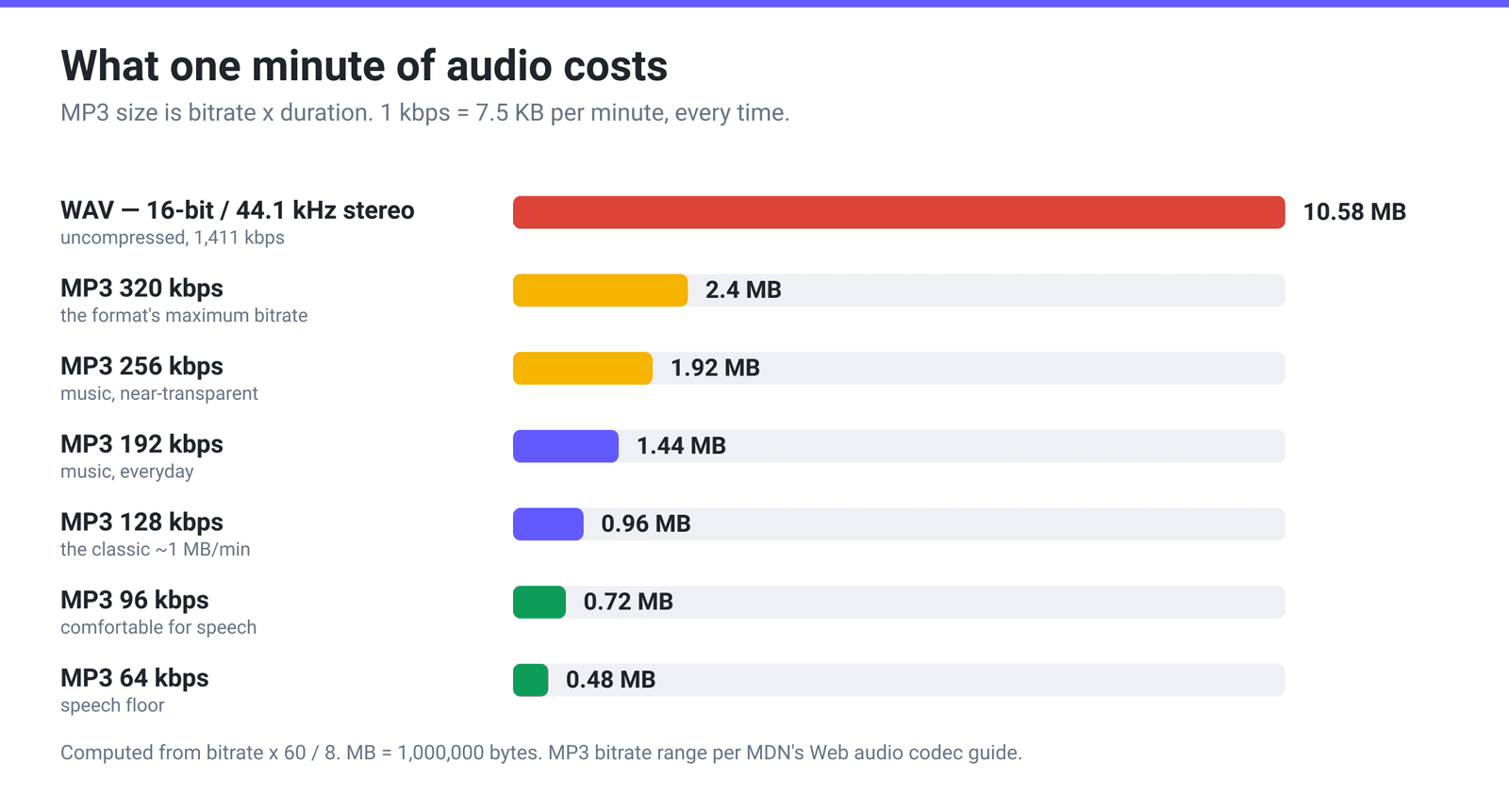Click 'speech floor' caption
Viewport: 1509px width, 812px height.
(x=112, y=706)
